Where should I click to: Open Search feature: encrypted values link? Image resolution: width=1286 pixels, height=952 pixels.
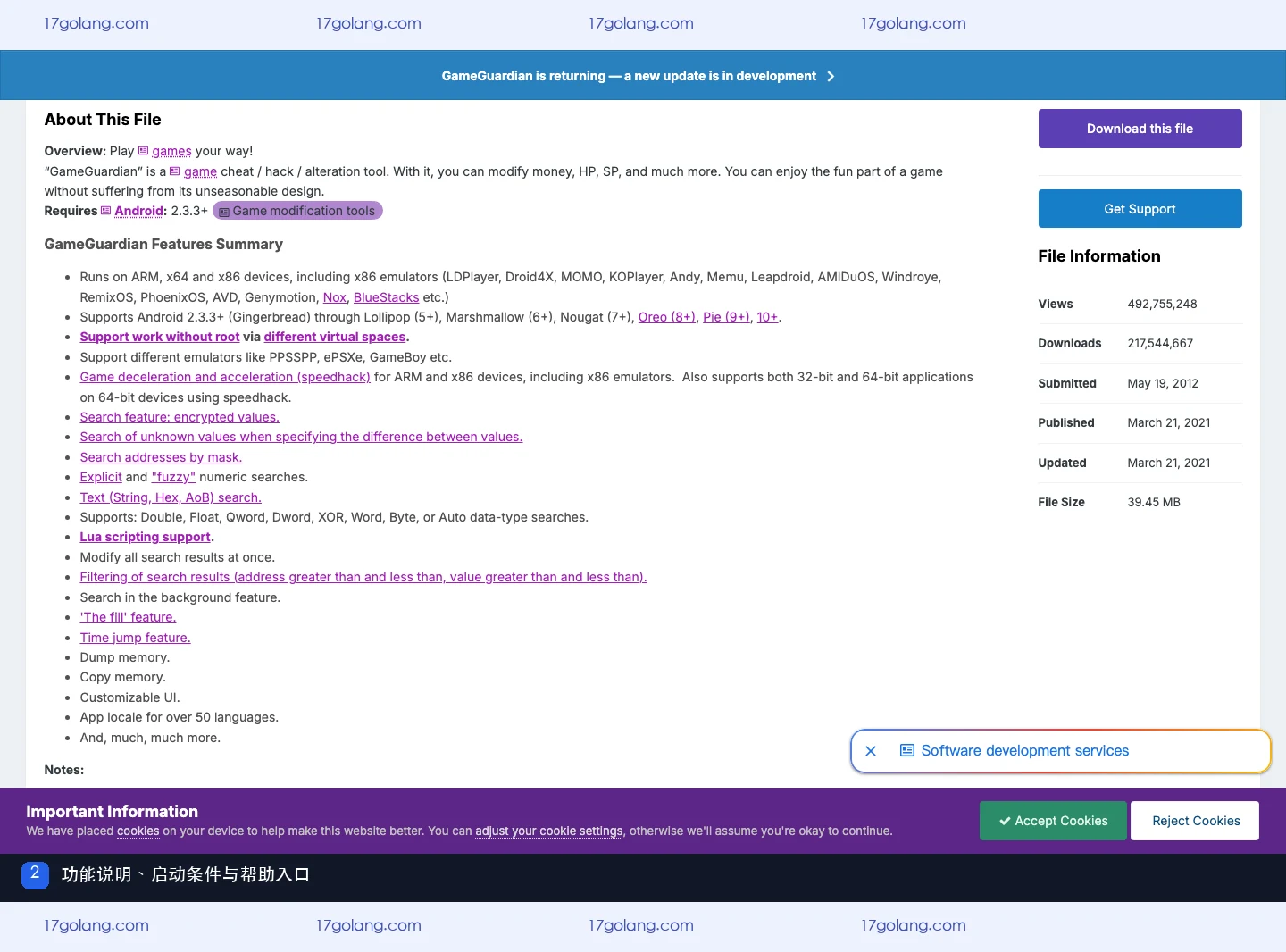(x=180, y=417)
